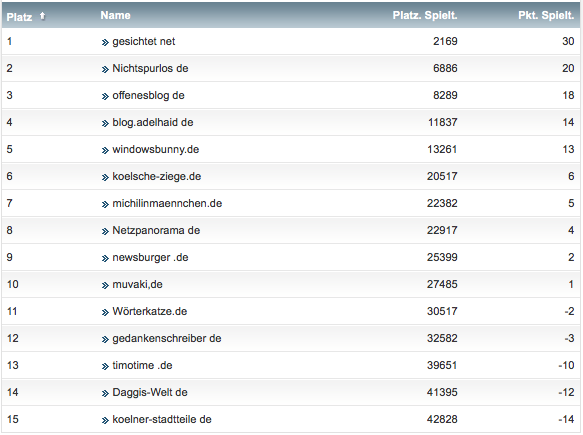Select the value 25399 in Platz. Spielt.
The width and height of the screenshot is (583, 435).
pos(442,257)
